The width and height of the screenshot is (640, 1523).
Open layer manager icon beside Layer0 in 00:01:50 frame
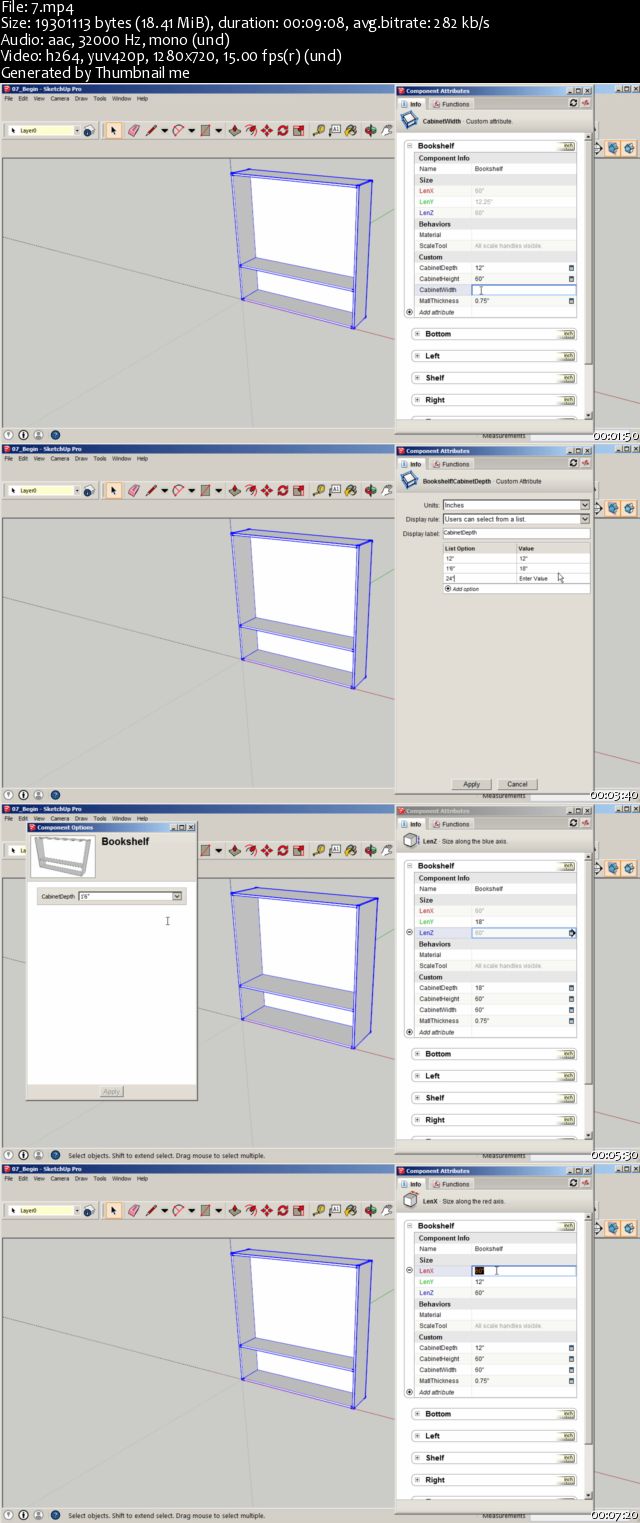(x=89, y=130)
